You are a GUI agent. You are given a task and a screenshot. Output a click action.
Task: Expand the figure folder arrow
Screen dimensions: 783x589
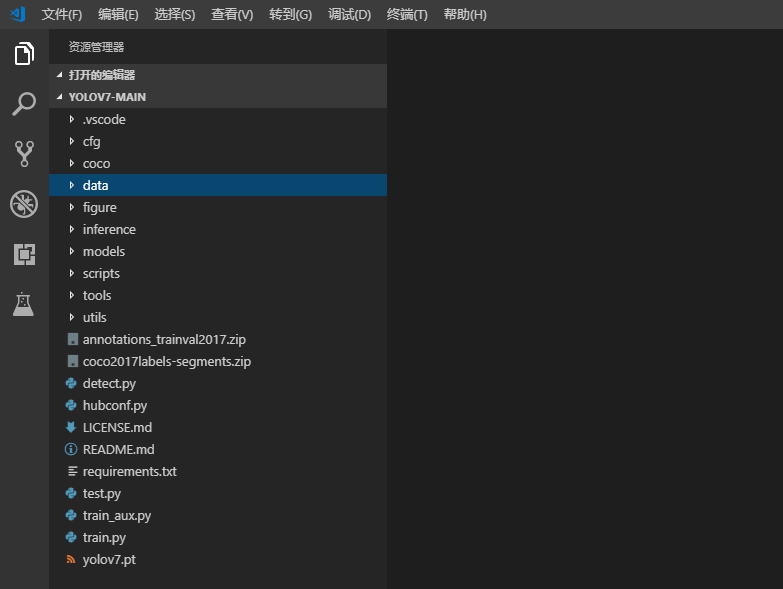pyautogui.click(x=72, y=207)
